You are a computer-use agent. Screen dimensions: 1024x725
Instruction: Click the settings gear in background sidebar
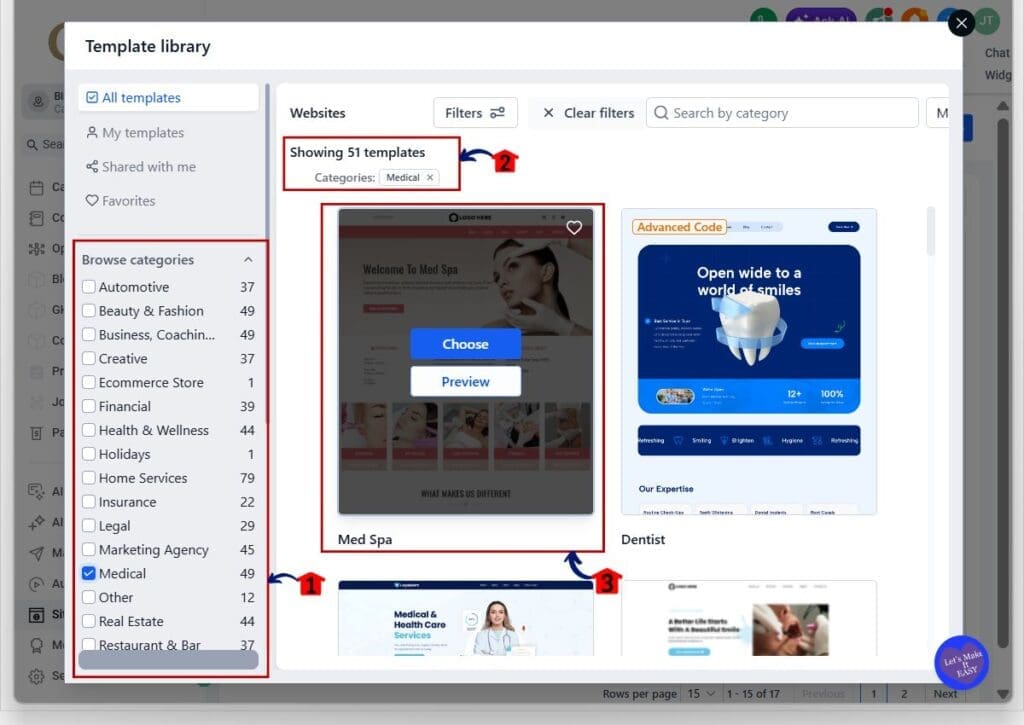click(x=37, y=675)
